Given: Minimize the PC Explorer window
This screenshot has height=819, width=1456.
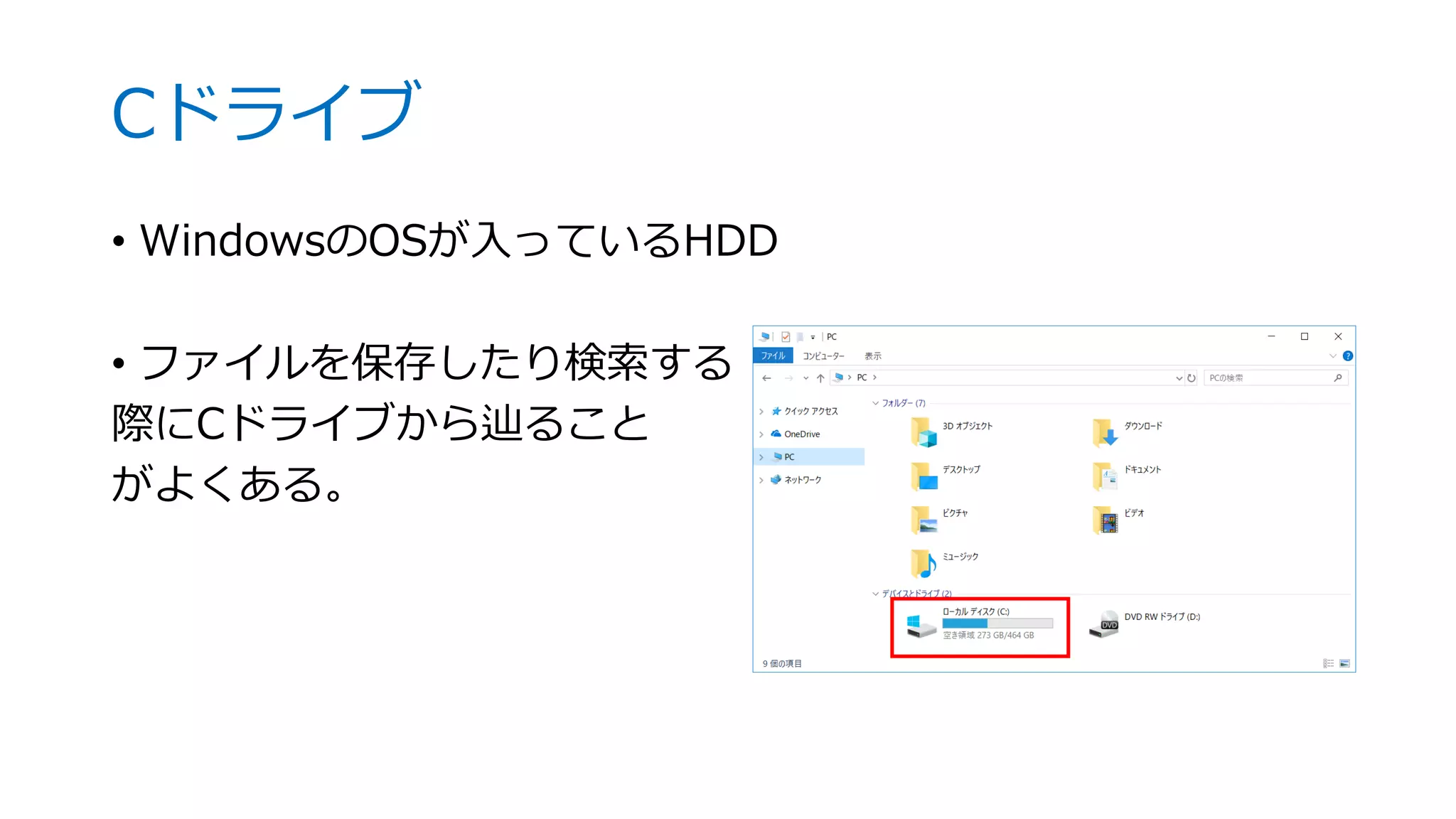Looking at the screenshot, I should coord(1271,336).
